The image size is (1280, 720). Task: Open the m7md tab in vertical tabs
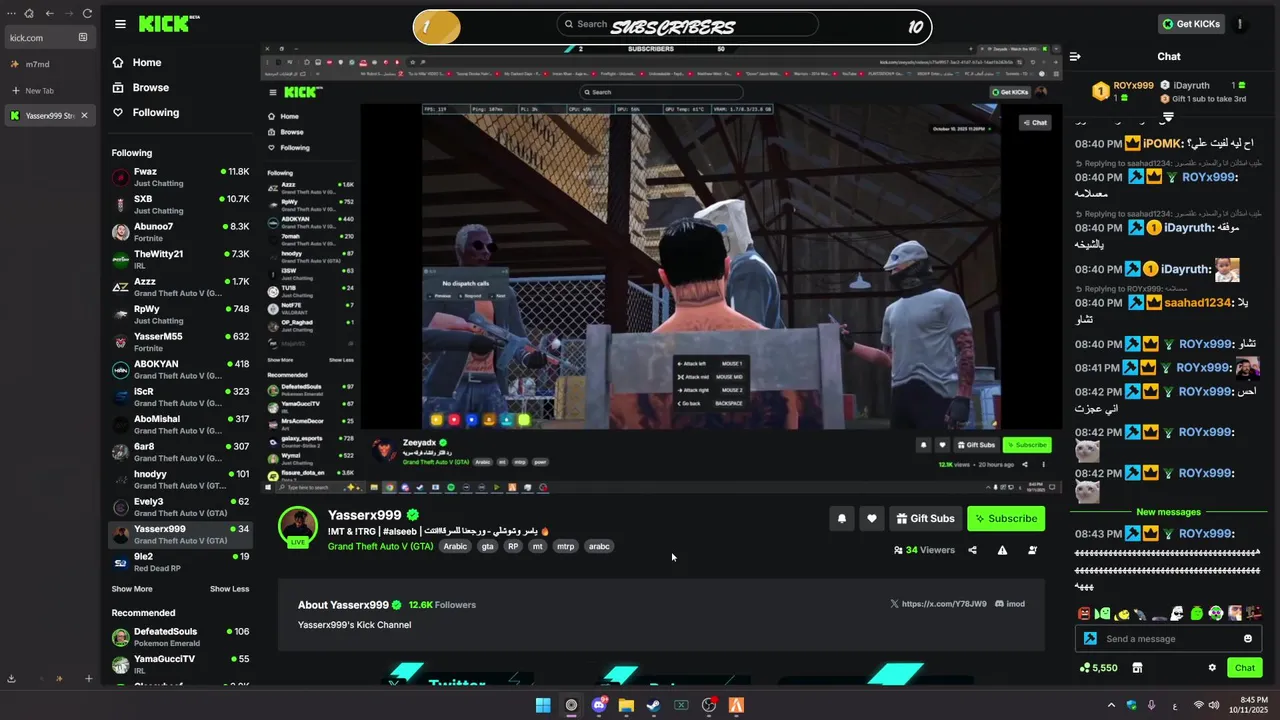tap(50, 64)
